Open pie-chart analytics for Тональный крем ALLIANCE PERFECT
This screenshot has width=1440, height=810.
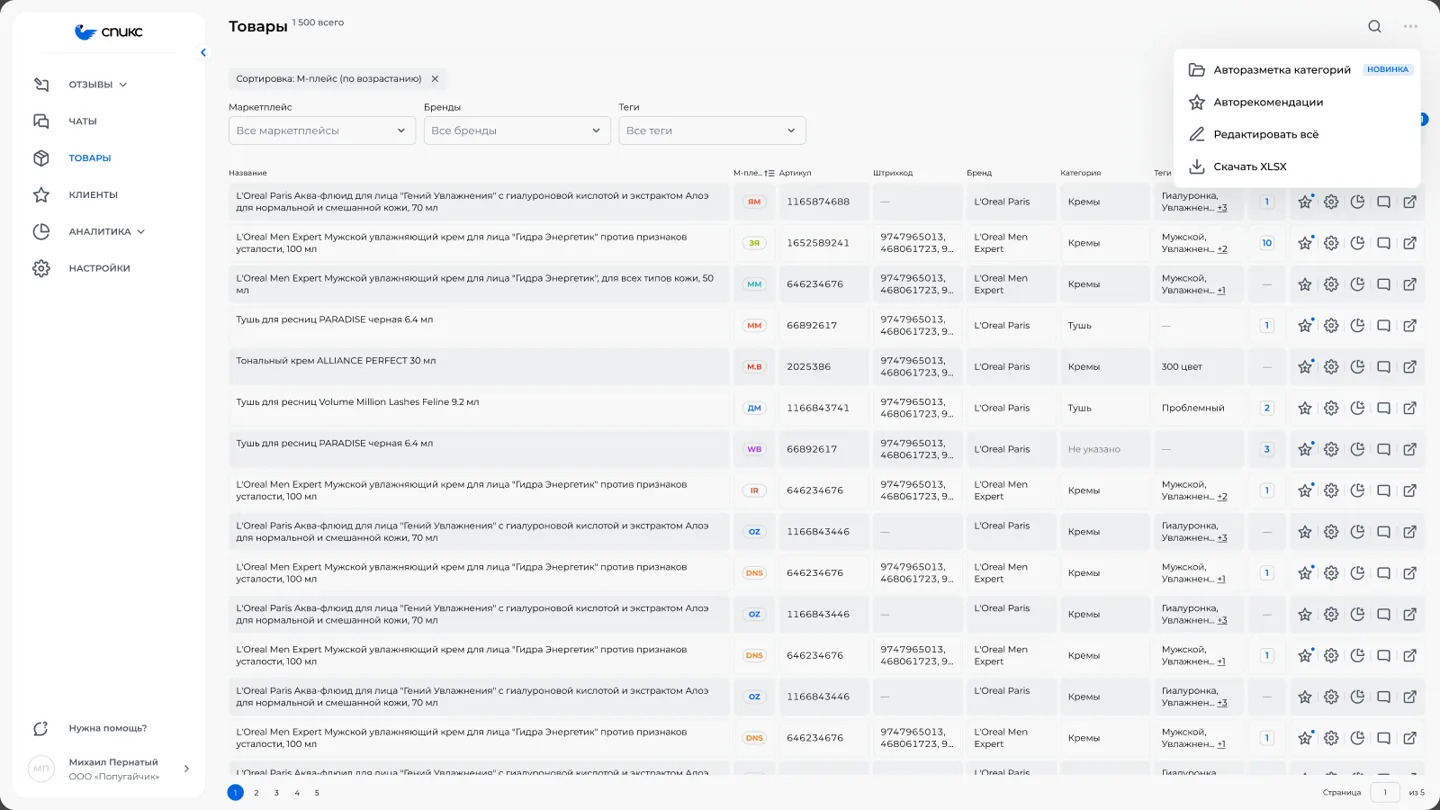pyautogui.click(x=1357, y=367)
